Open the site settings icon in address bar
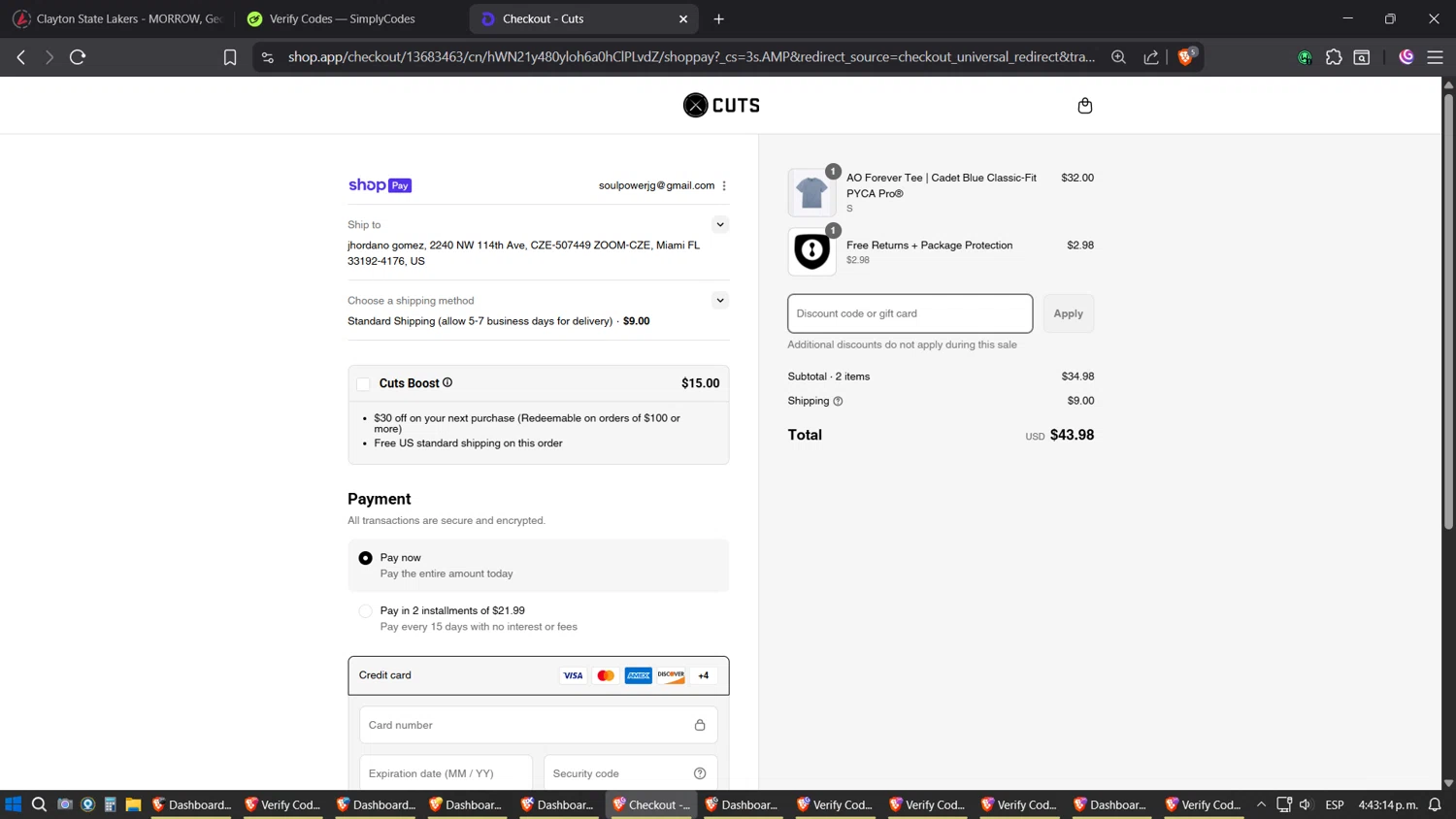Viewport: 1456px width, 819px height. pyautogui.click(x=268, y=57)
